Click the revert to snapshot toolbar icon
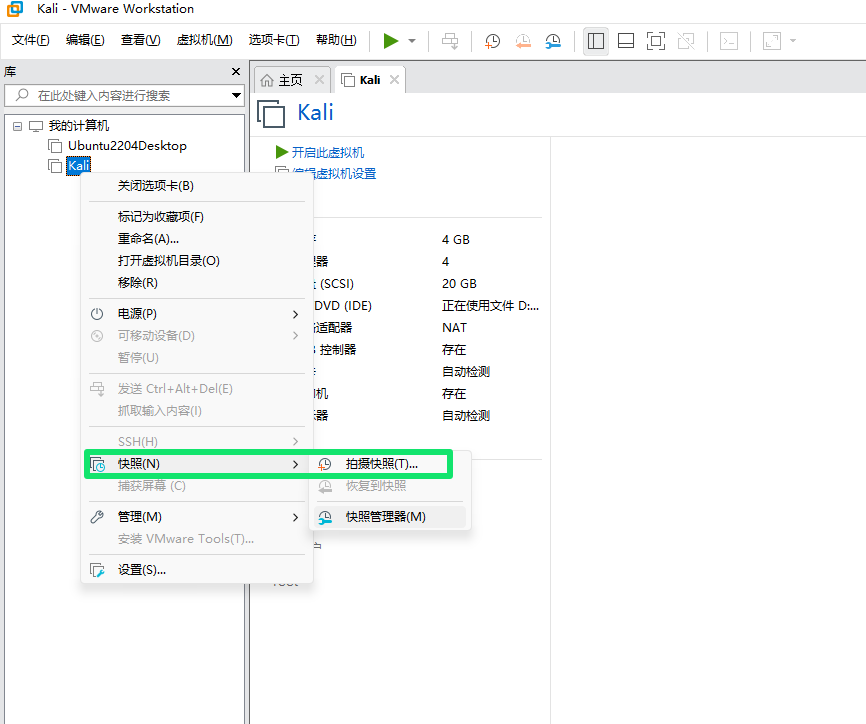The width and height of the screenshot is (866, 724). [523, 41]
